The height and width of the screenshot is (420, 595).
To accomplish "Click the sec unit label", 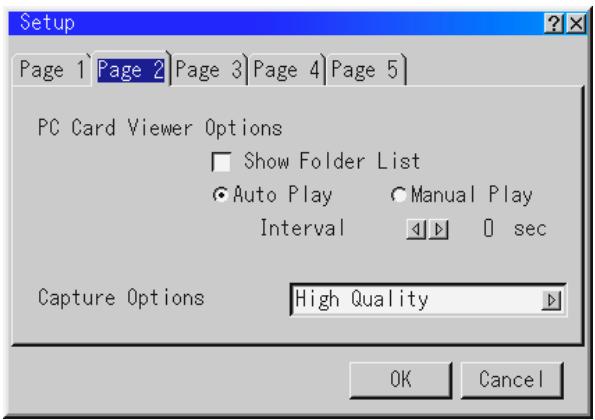I will click(530, 229).
